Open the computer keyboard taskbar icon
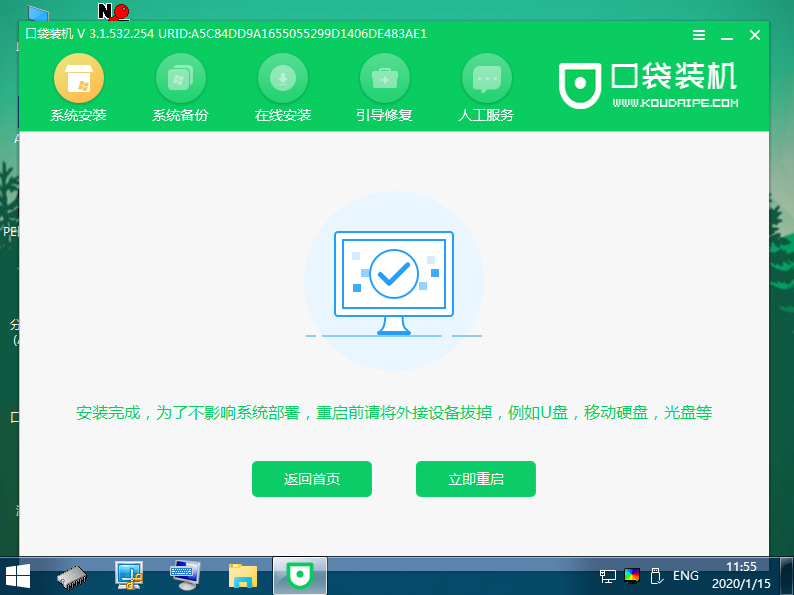Image resolution: width=794 pixels, height=595 pixels. pos(185,575)
